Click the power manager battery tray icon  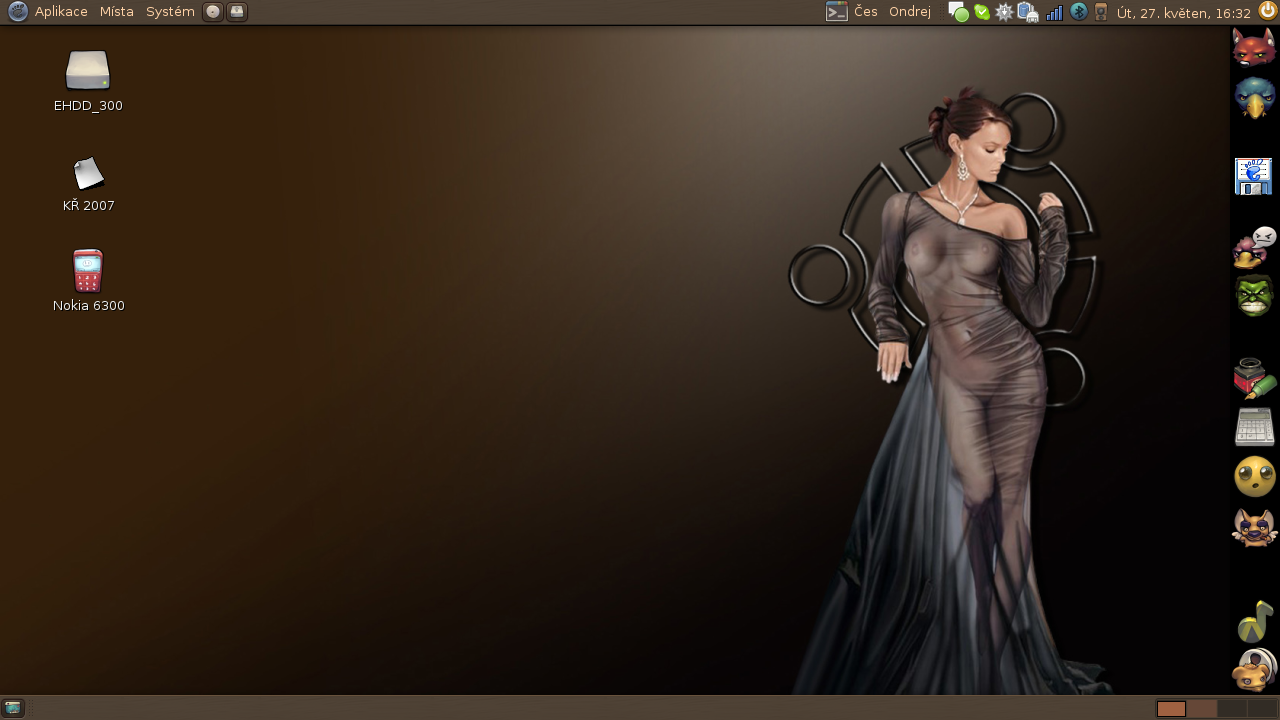(x=1028, y=13)
